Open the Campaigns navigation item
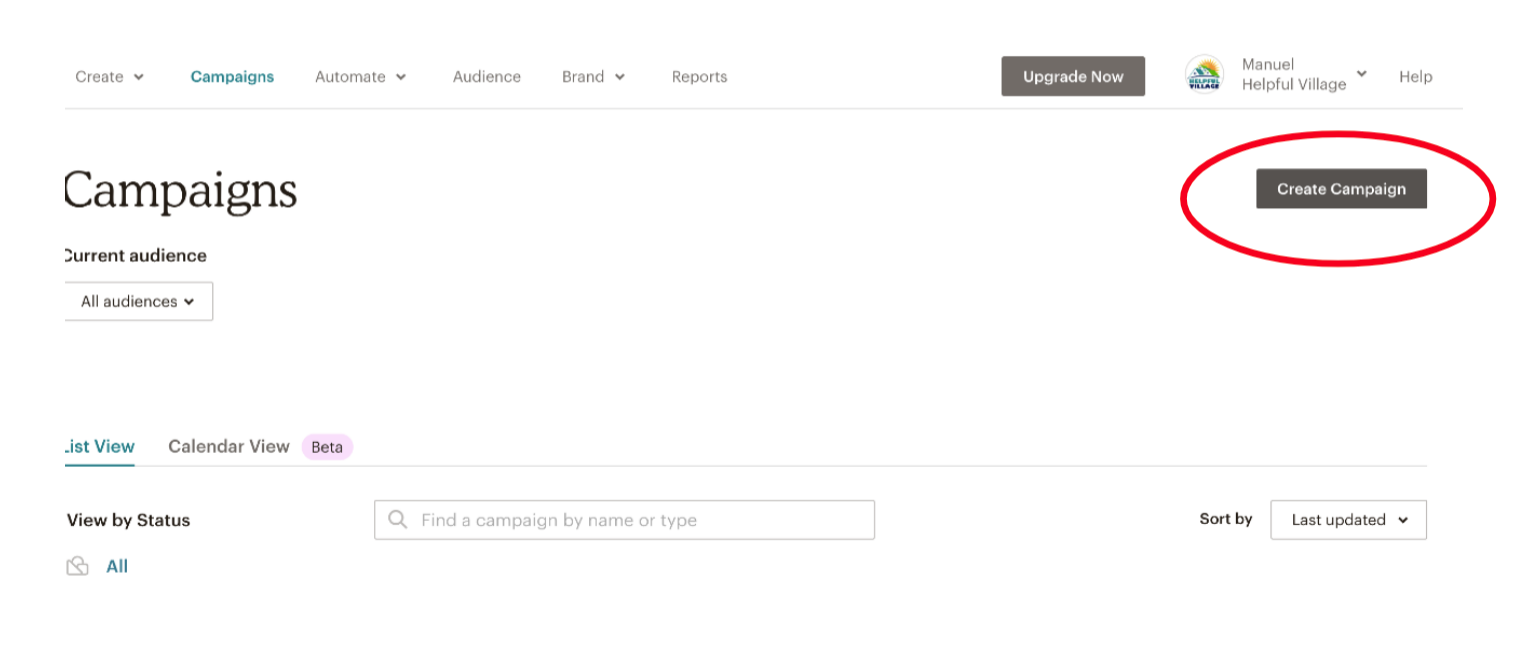1540x654 pixels. [232, 76]
